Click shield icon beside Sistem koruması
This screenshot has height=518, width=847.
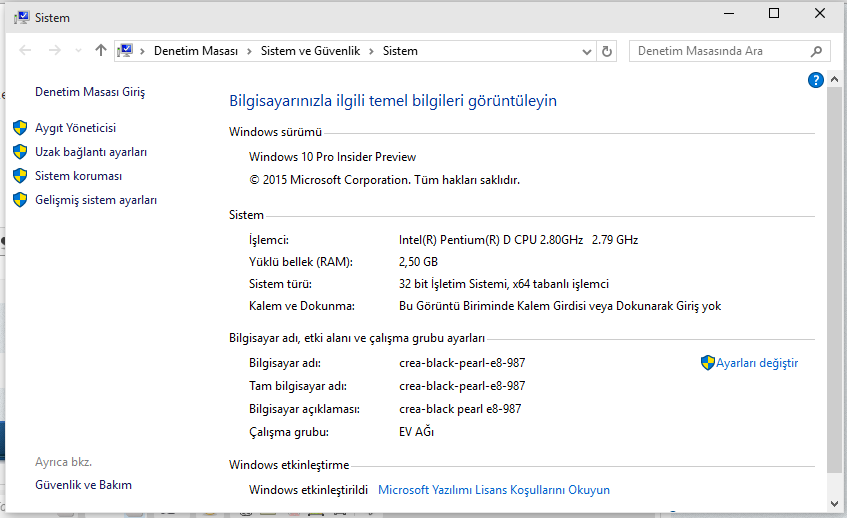[20, 176]
